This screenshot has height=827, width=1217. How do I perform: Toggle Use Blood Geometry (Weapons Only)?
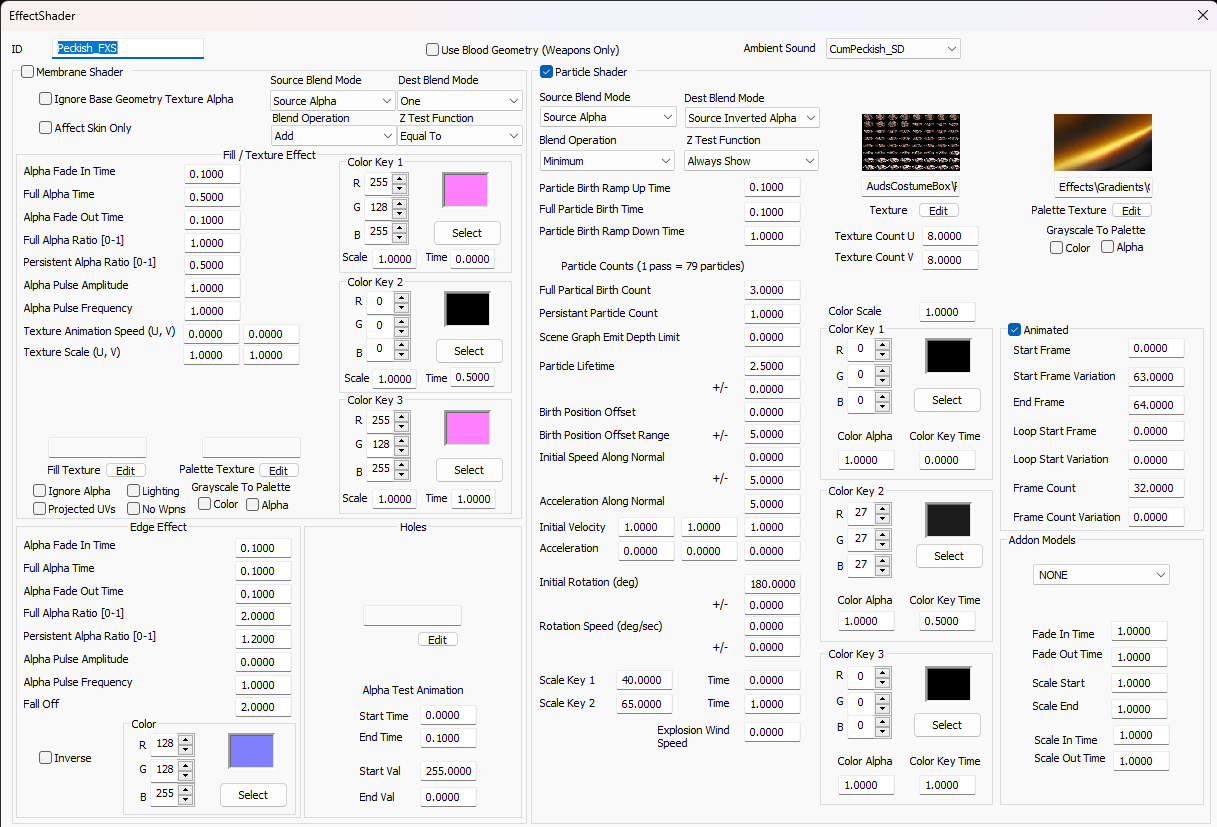[x=432, y=49]
